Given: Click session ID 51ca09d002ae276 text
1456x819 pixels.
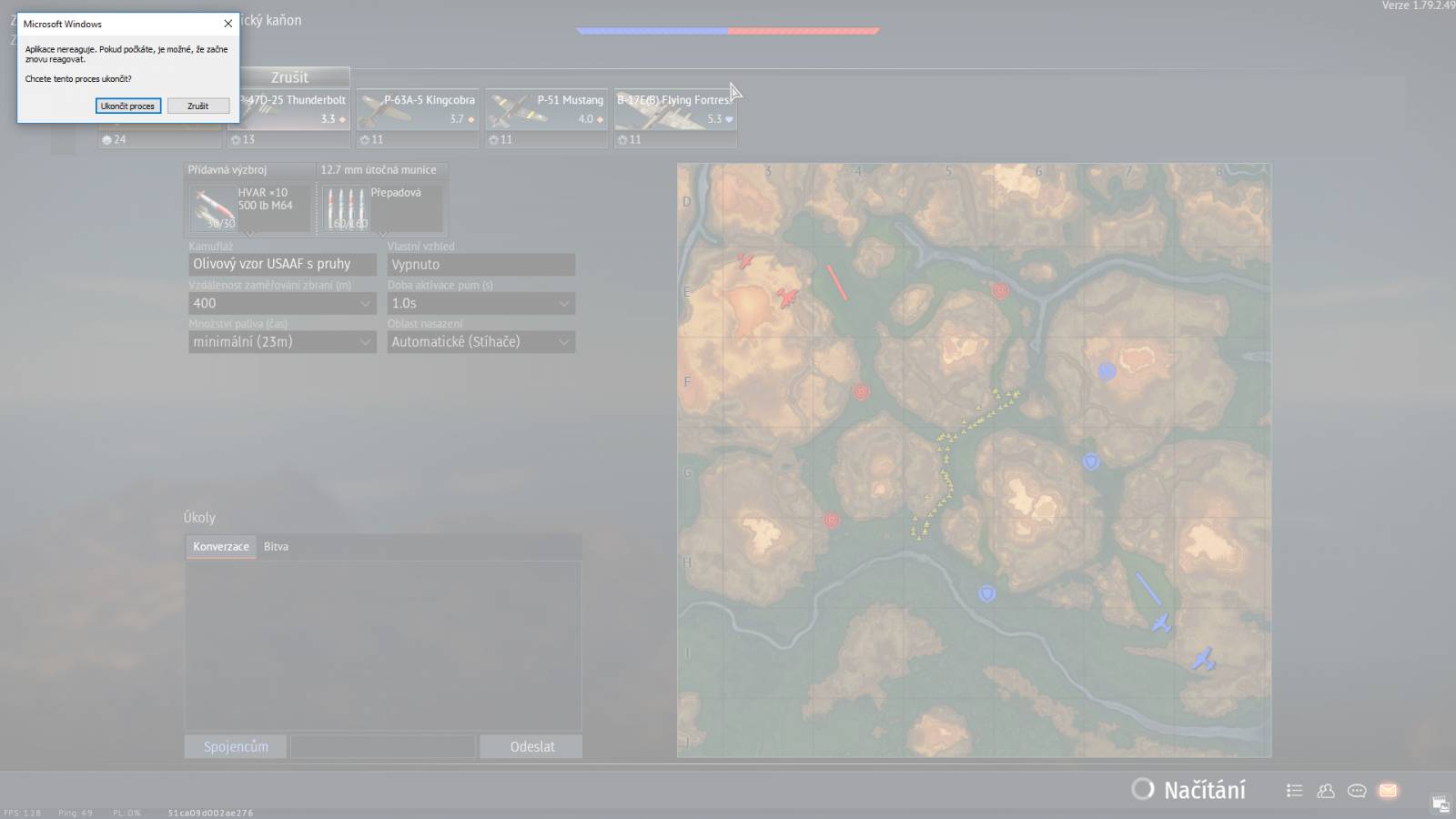Looking at the screenshot, I should 210,813.
